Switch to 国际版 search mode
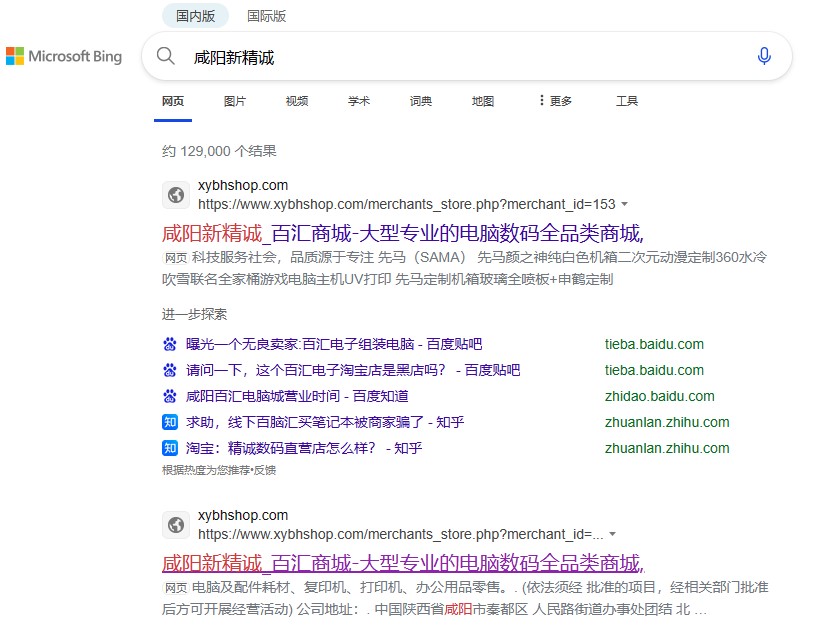This screenshot has height=631, width=828. point(267,16)
